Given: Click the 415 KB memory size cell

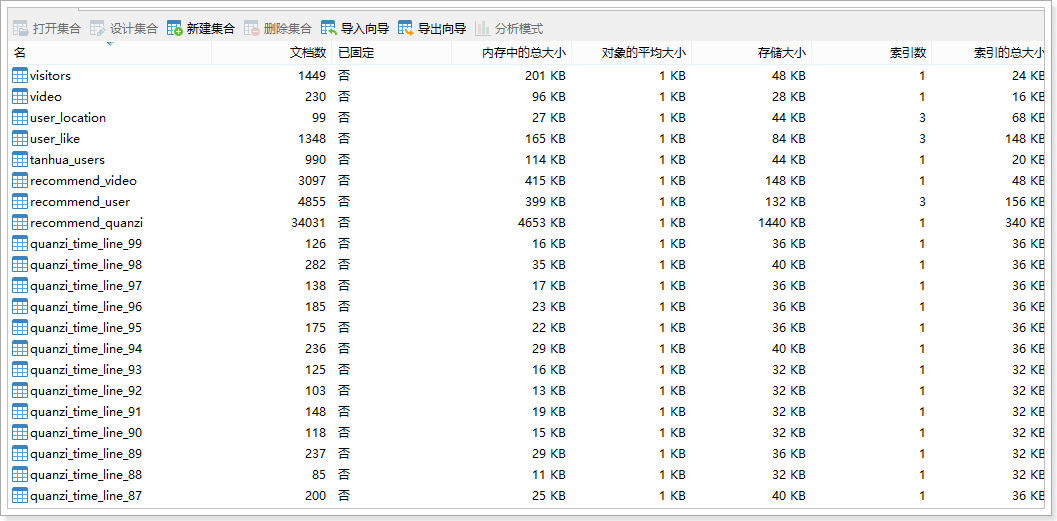Looking at the screenshot, I should click(545, 181).
